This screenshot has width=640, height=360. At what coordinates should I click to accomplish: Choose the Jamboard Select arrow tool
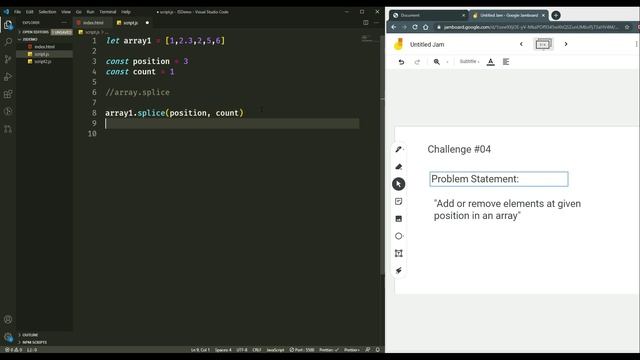[x=399, y=184]
